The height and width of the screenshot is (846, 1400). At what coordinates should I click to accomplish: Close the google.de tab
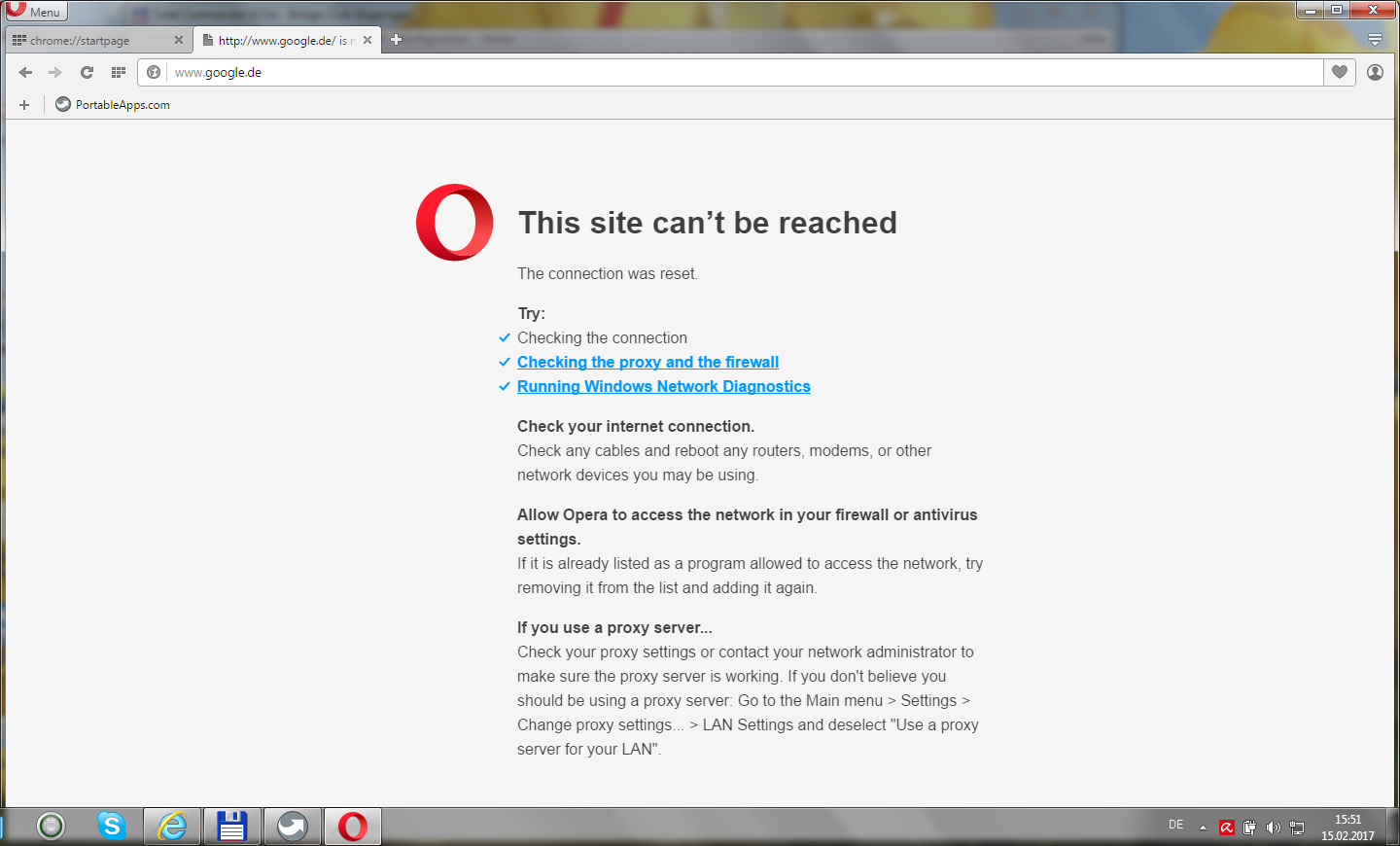pos(367,40)
